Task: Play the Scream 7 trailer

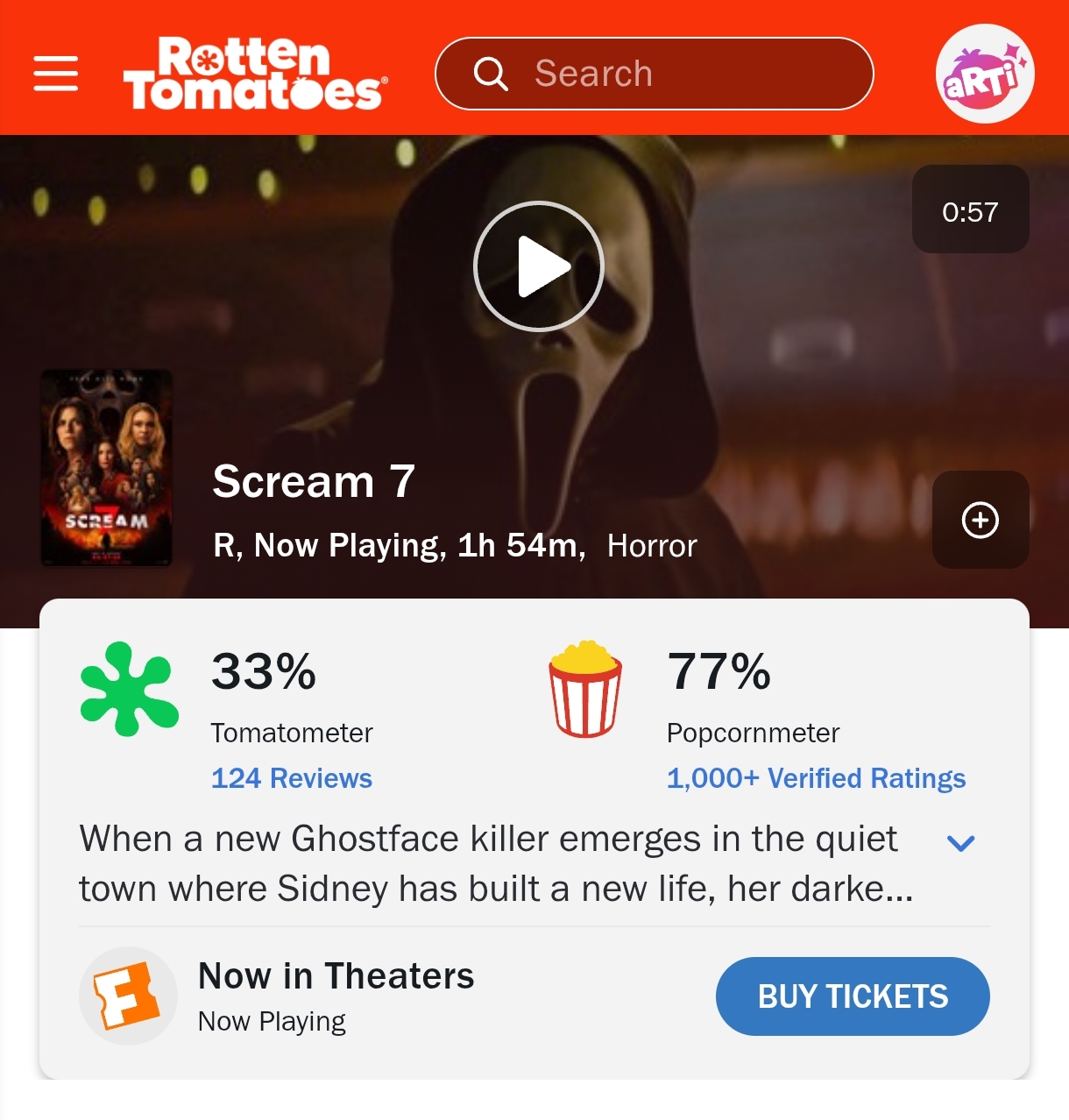Action: coord(539,266)
